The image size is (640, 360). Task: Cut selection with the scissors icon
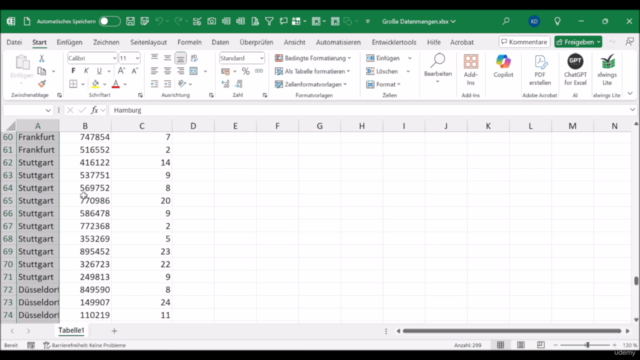click(x=42, y=58)
